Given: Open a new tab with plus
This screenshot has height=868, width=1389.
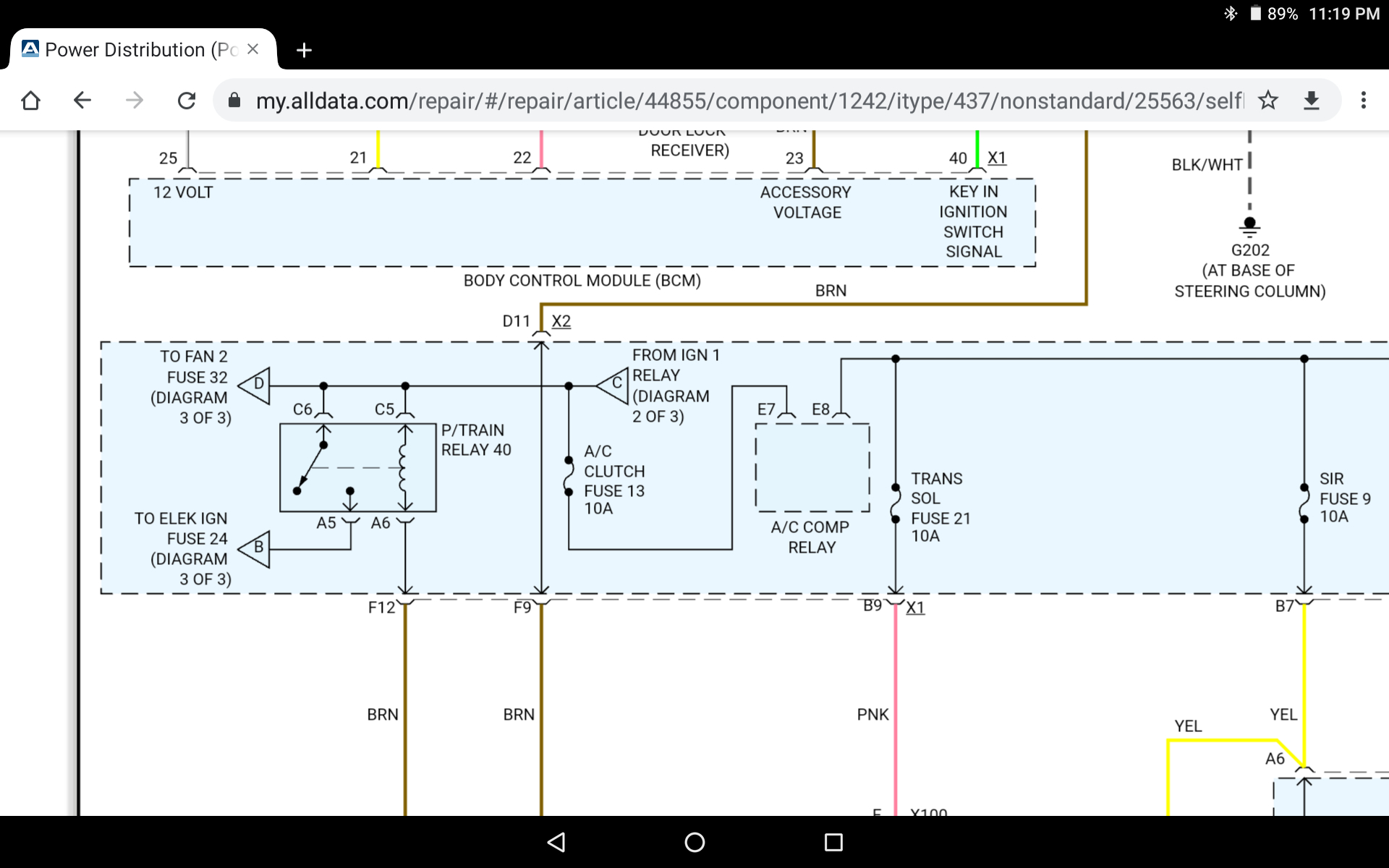Looking at the screenshot, I should tap(305, 50).
